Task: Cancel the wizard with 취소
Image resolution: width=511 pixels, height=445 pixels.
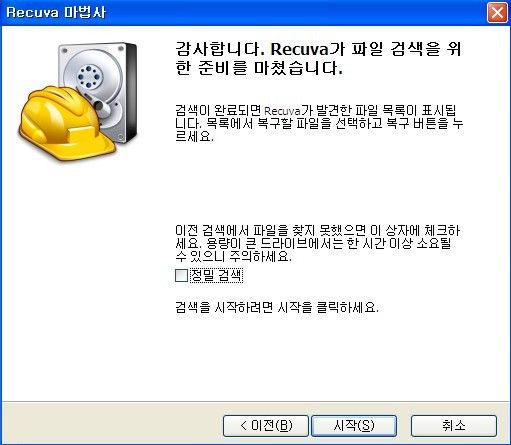Action: [x=454, y=426]
